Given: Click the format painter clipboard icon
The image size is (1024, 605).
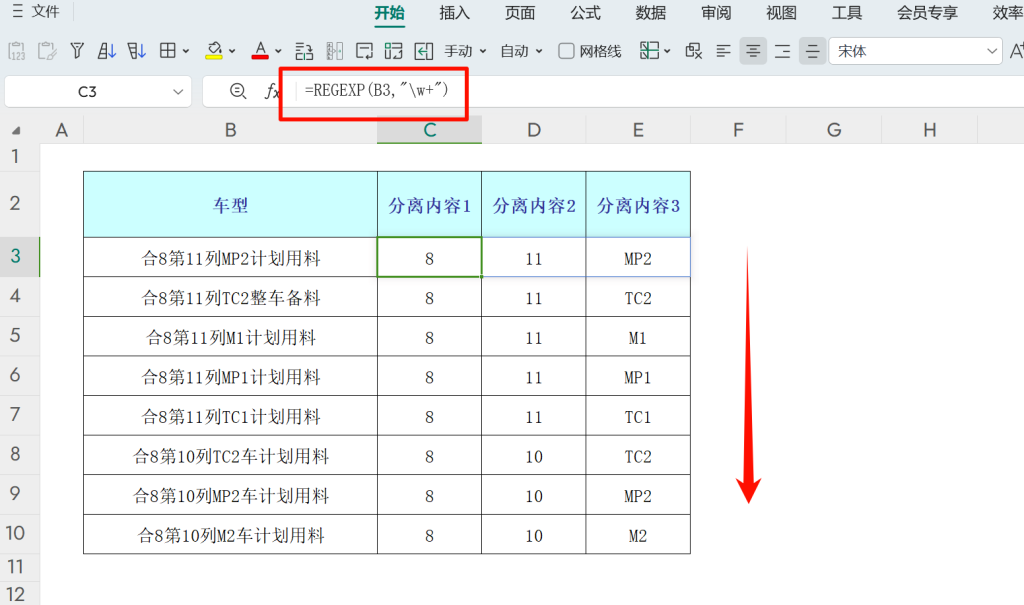Looking at the screenshot, I should pyautogui.click(x=47, y=51).
